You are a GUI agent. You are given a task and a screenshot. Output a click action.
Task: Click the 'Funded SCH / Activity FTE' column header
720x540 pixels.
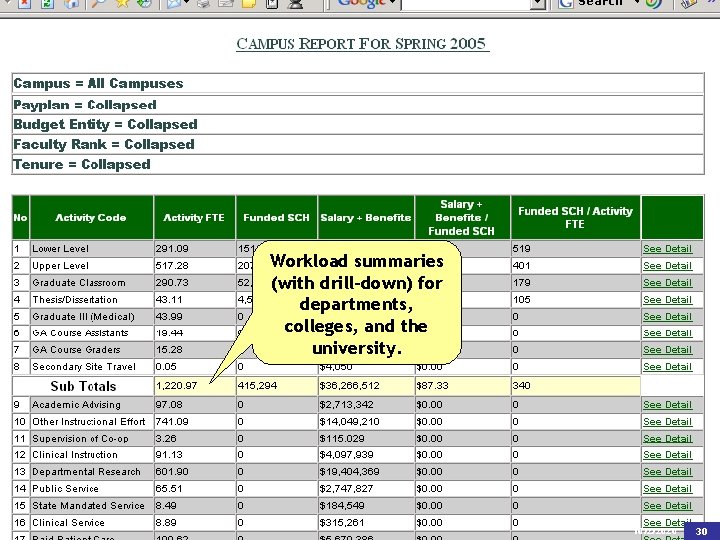pyautogui.click(x=575, y=218)
